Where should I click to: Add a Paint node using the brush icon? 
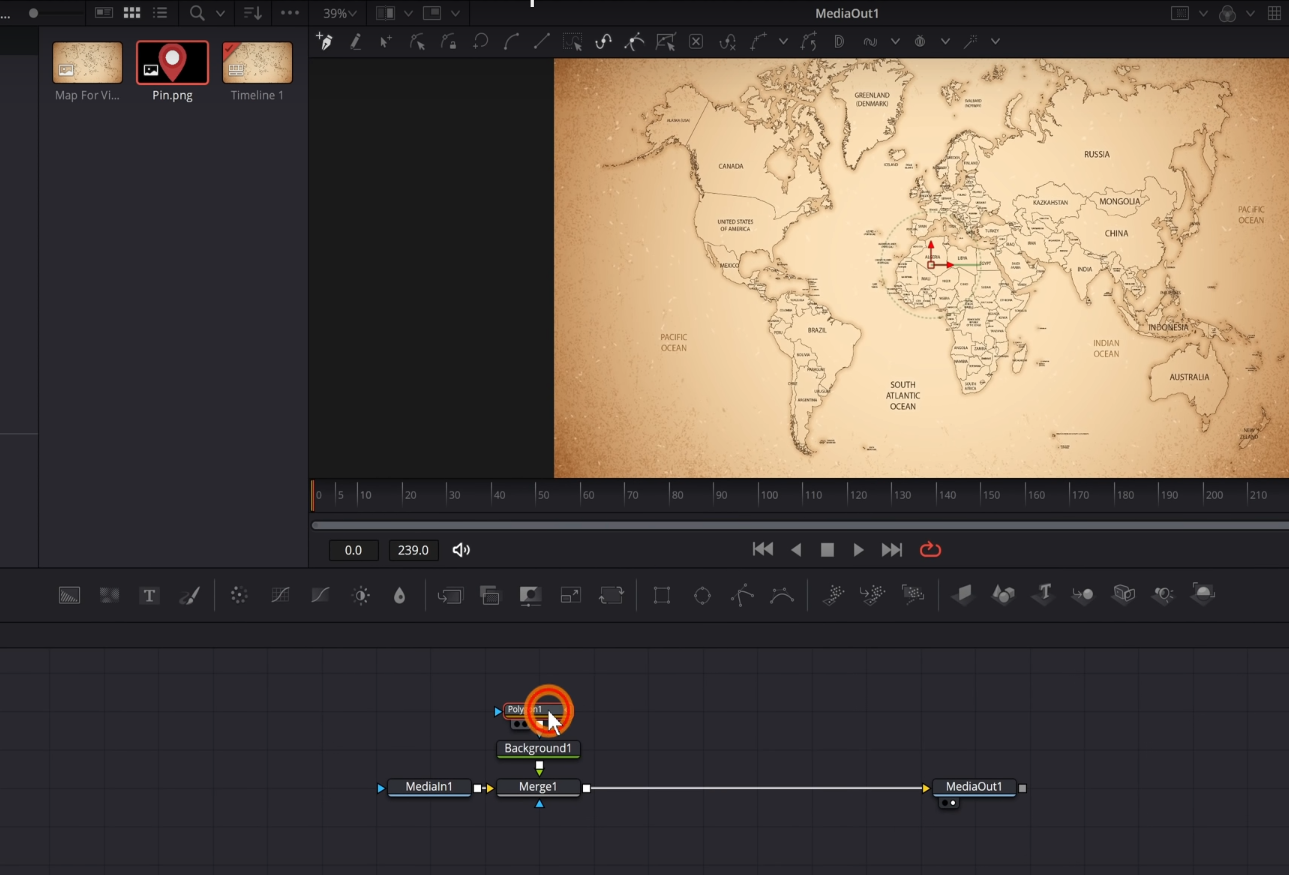coord(189,595)
